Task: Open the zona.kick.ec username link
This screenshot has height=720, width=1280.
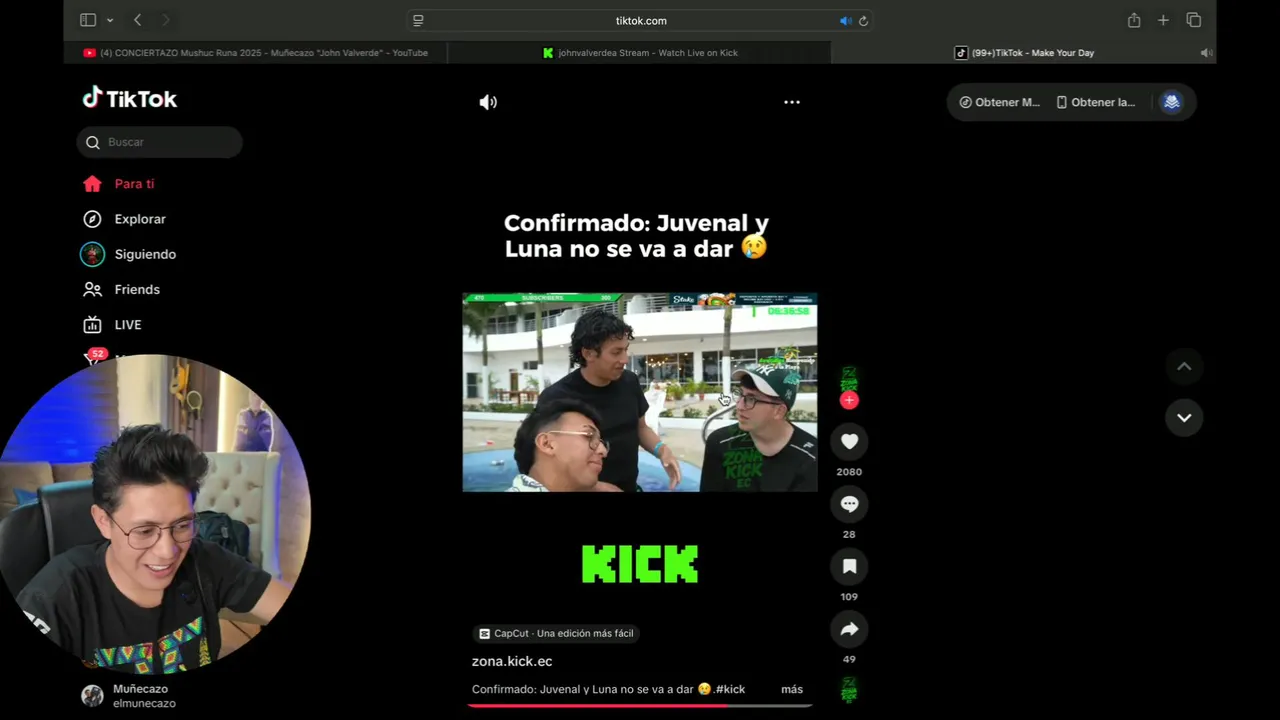Action: pyautogui.click(x=512, y=661)
